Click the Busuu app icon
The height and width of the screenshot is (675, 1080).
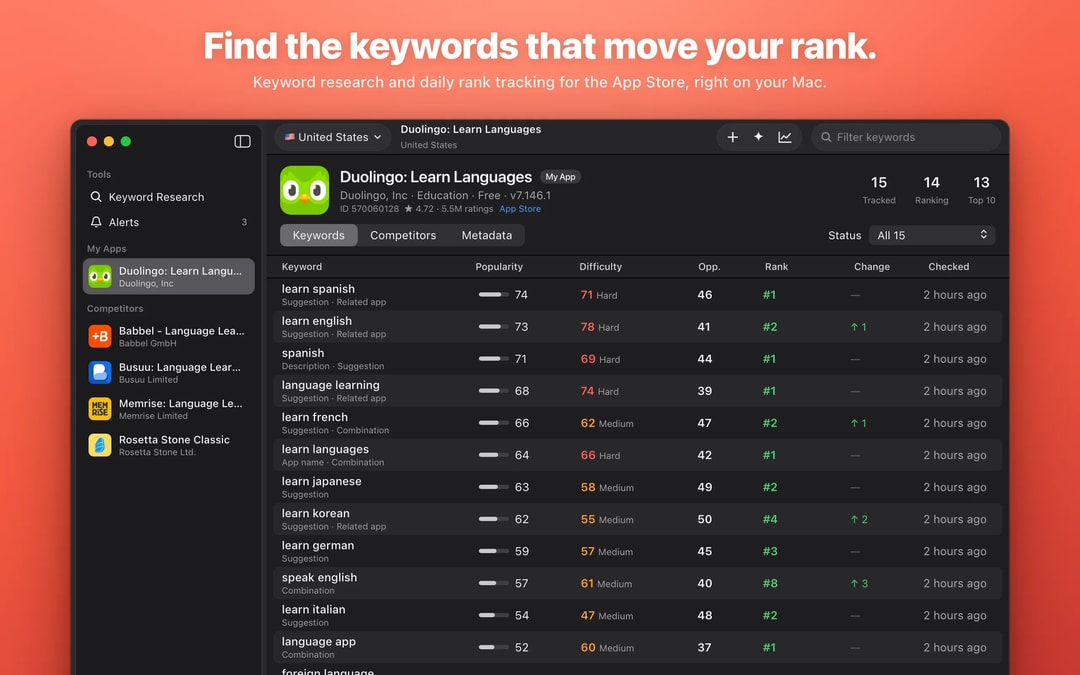[x=100, y=373]
